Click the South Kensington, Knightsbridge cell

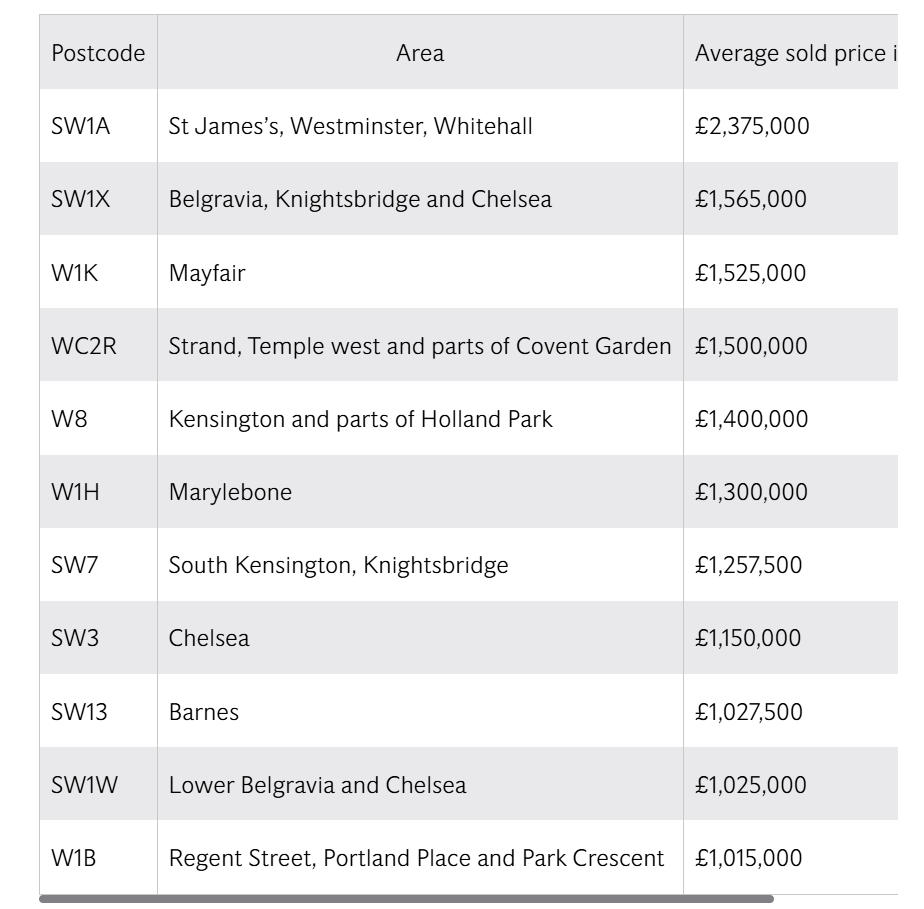pyautogui.click(x=338, y=565)
